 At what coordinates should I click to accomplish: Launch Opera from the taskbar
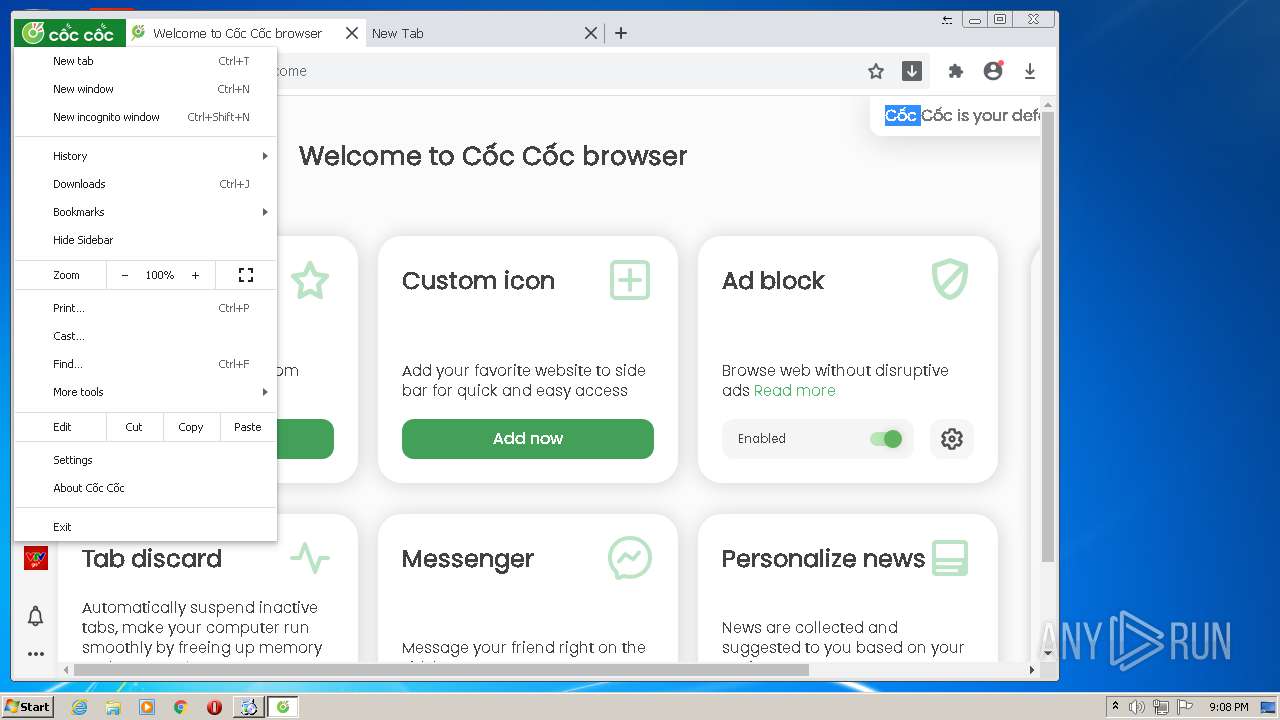pyautogui.click(x=214, y=707)
